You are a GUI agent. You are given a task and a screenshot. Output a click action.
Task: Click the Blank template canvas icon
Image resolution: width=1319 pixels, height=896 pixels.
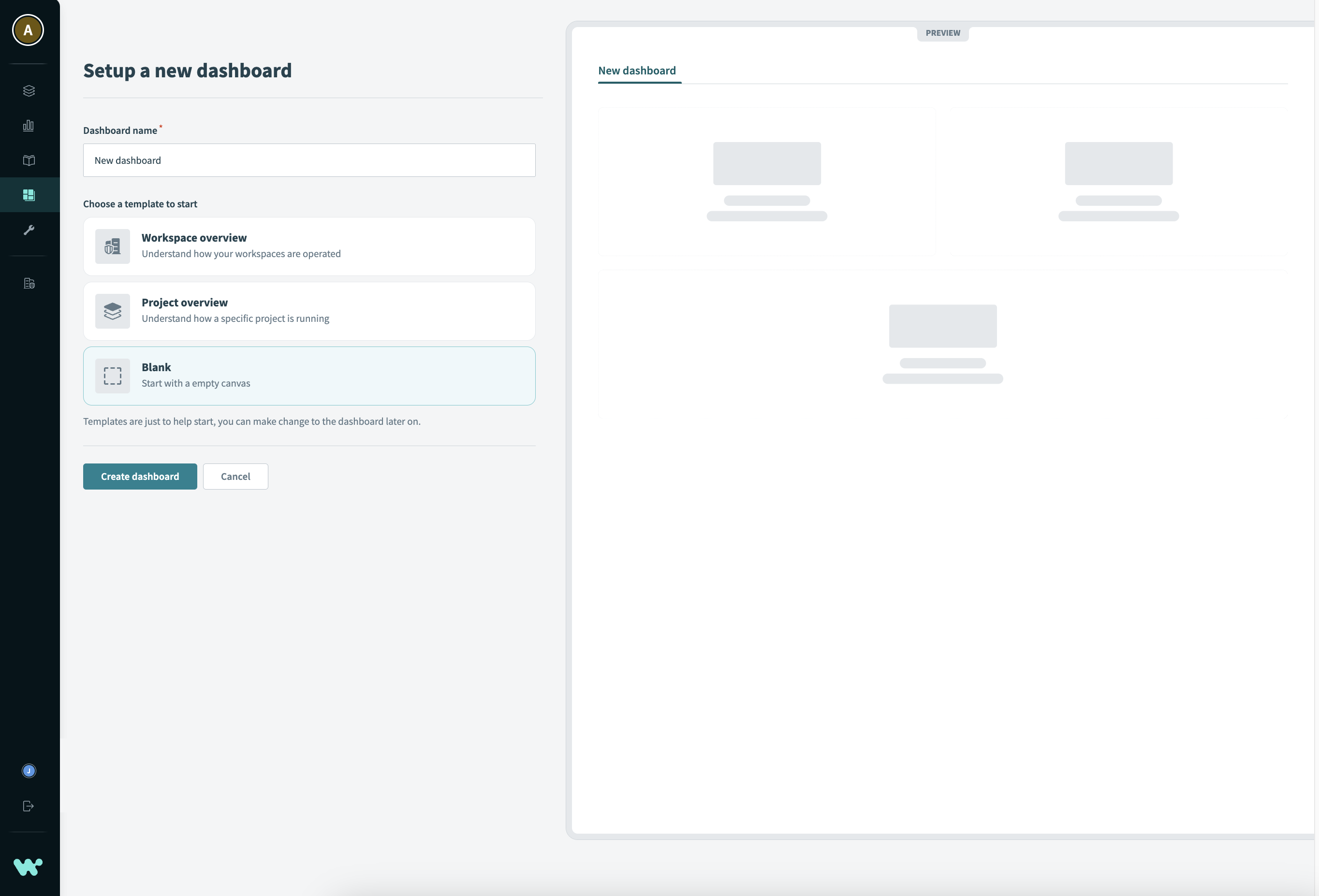tap(112, 375)
